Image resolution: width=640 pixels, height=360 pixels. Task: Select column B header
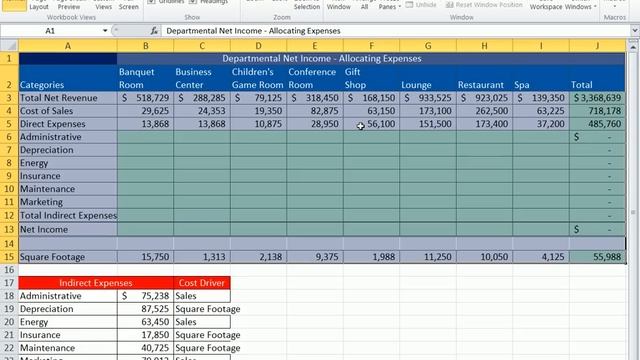pos(145,46)
